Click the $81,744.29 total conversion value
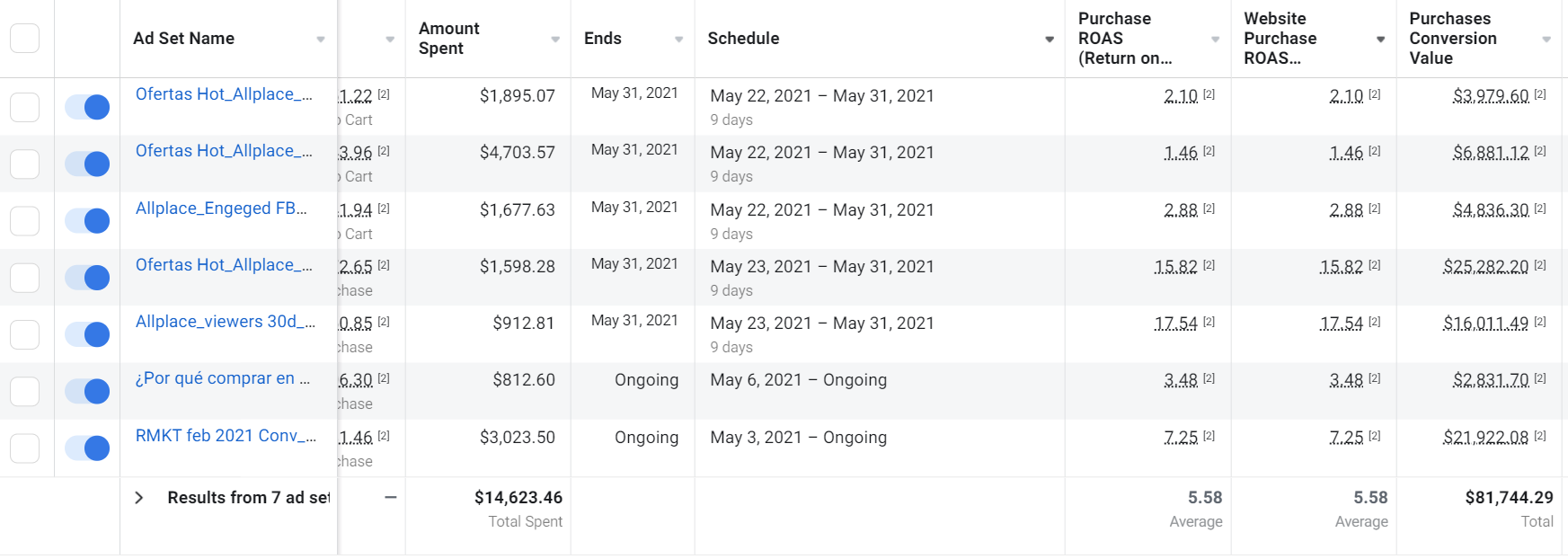The height and width of the screenshot is (559, 1568). pos(1509,498)
